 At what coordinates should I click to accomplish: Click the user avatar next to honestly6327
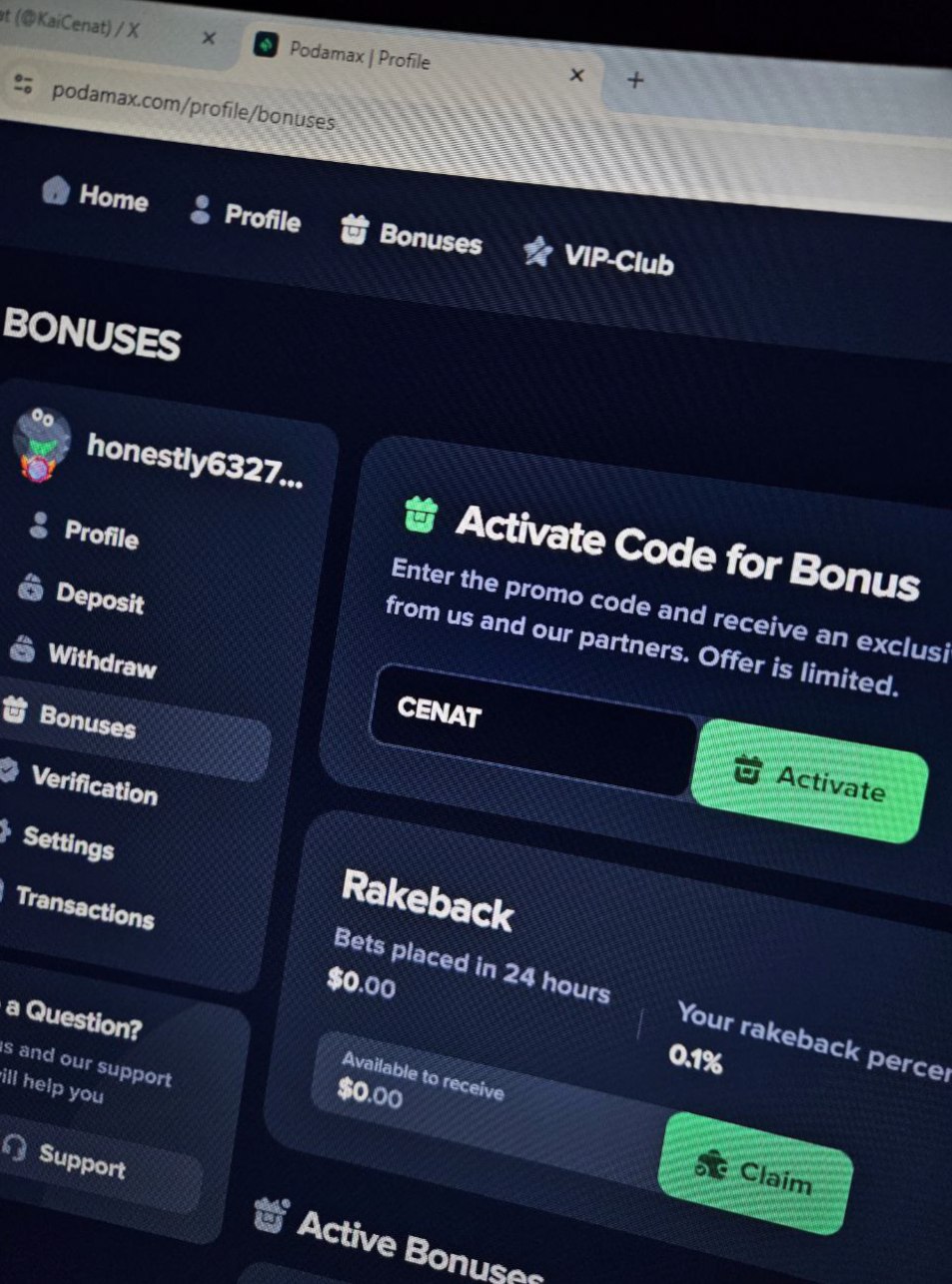click(x=41, y=444)
